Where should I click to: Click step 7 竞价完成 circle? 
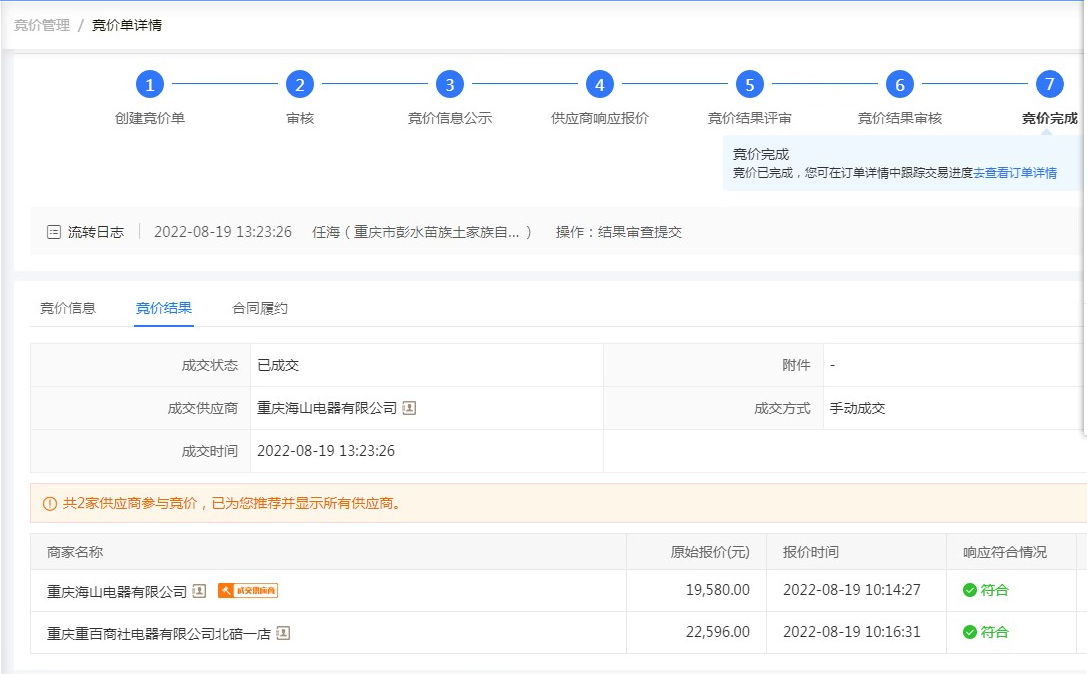click(1049, 85)
